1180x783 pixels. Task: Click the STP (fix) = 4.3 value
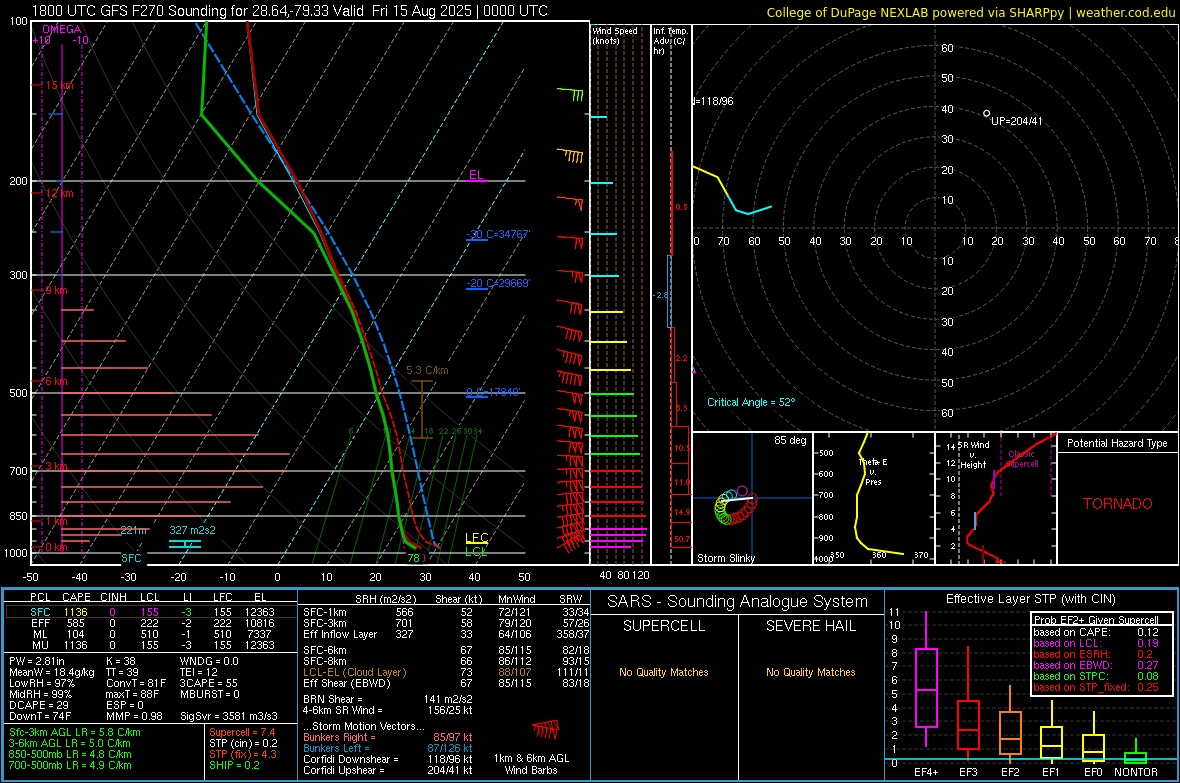tap(243, 754)
